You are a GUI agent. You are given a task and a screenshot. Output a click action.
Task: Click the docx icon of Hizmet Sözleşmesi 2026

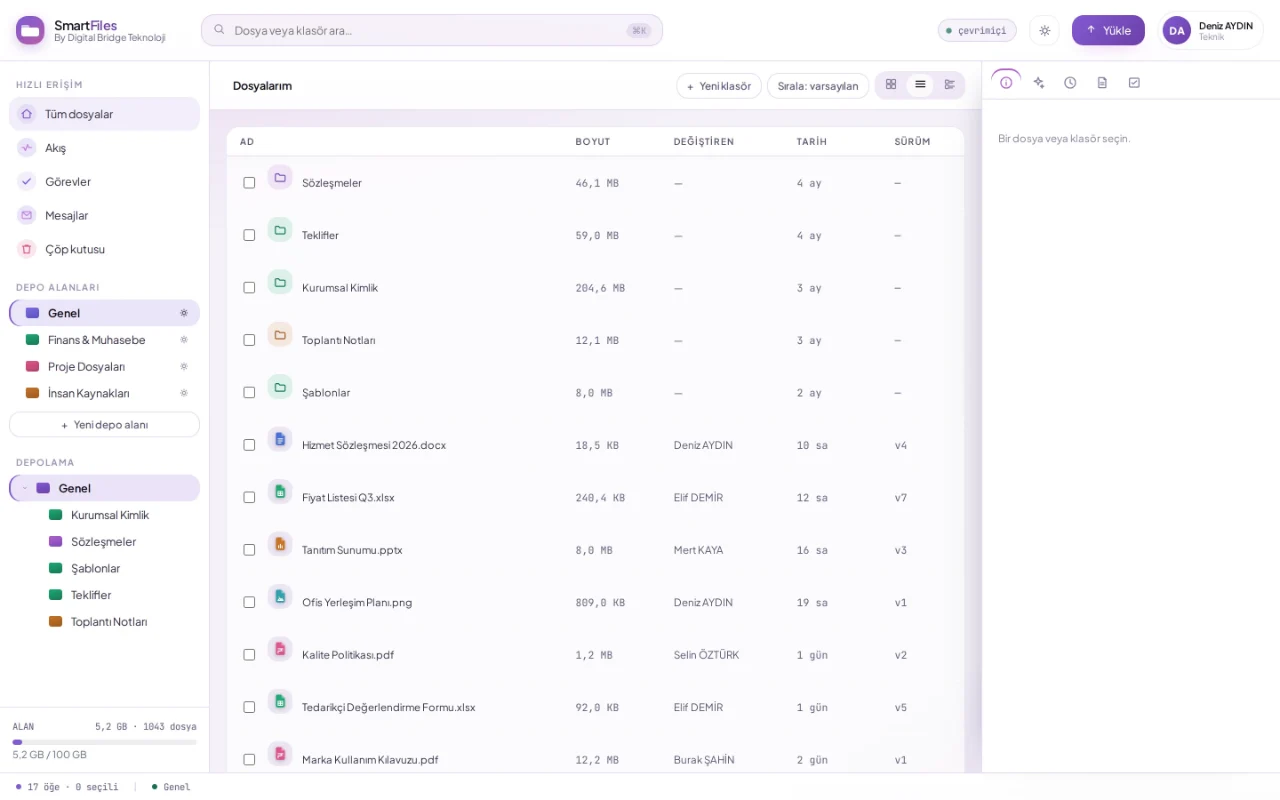[x=280, y=440]
